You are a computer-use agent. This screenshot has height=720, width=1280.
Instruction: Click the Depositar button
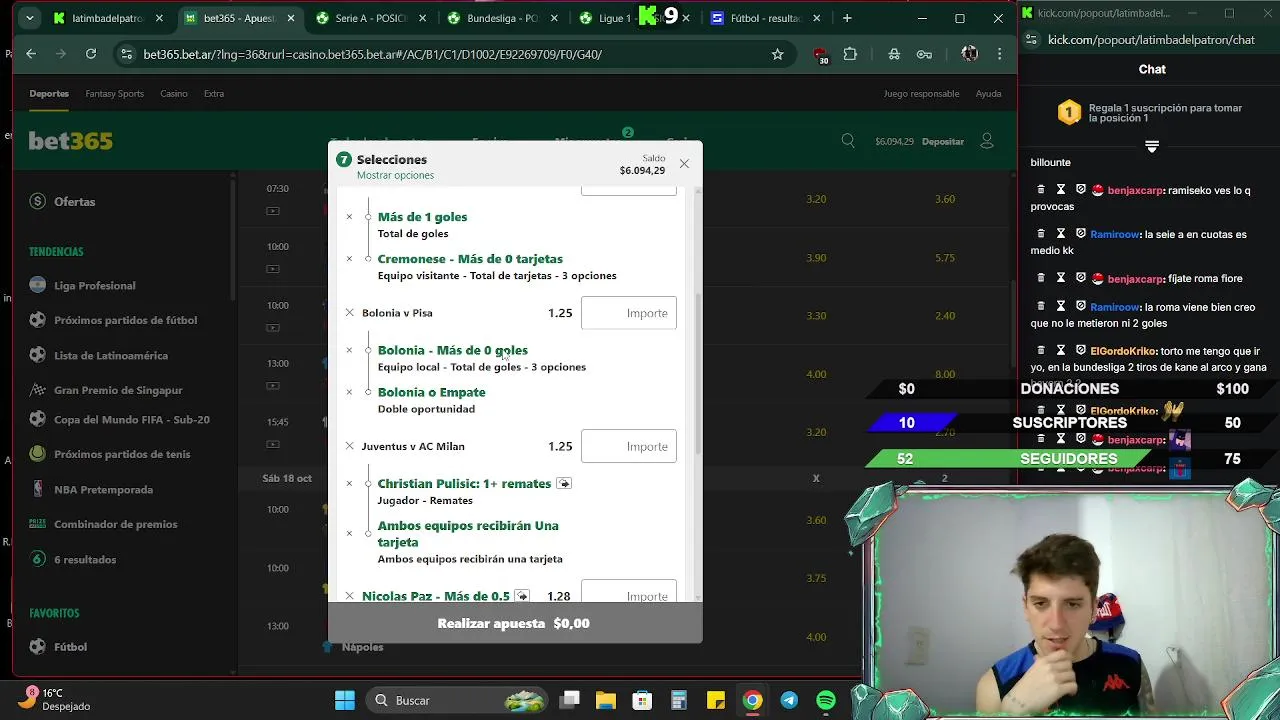(942, 142)
